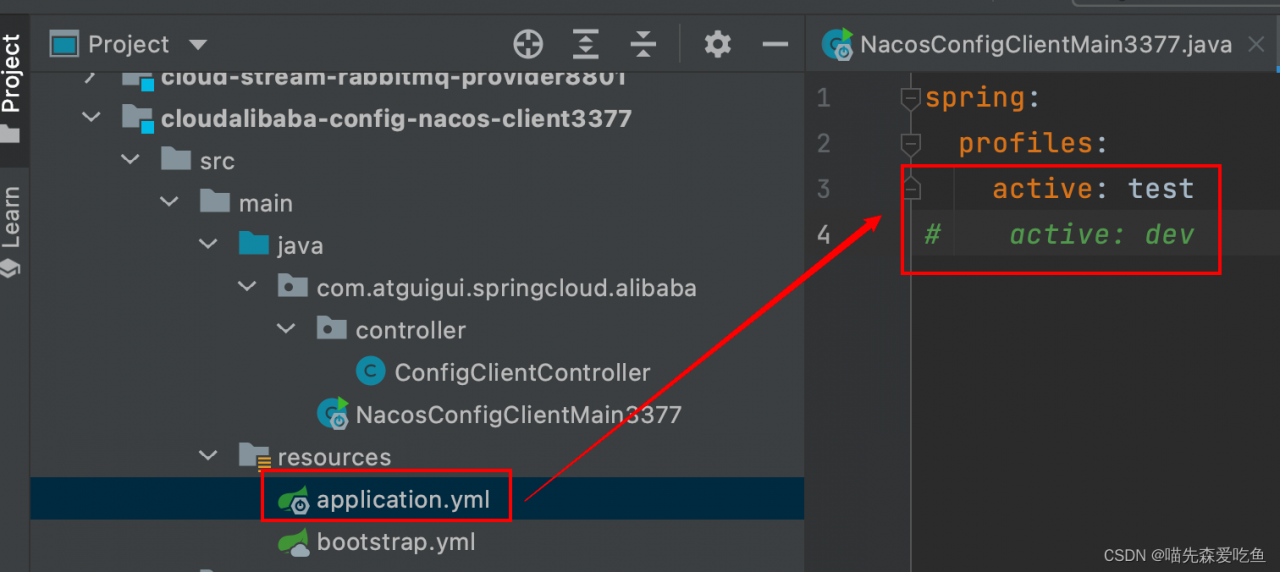
Task: Select application.yml in the tree
Action: click(x=403, y=499)
